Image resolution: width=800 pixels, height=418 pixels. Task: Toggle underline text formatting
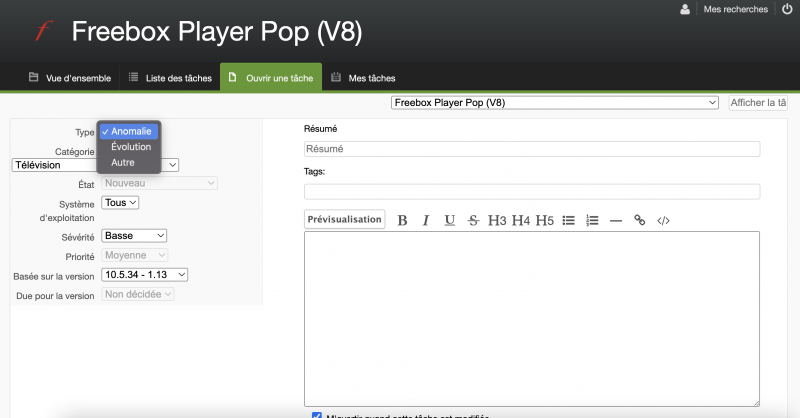pyautogui.click(x=449, y=220)
